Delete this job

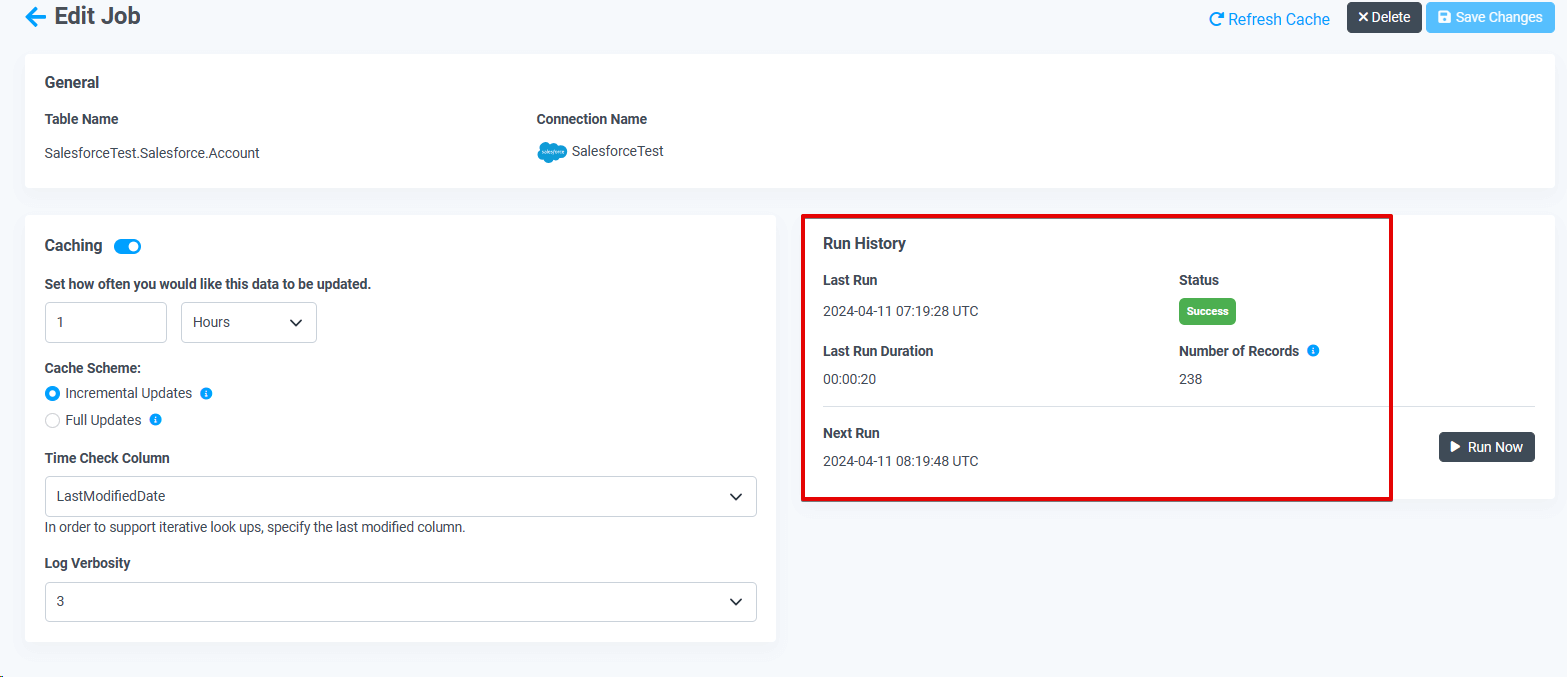(1383, 17)
